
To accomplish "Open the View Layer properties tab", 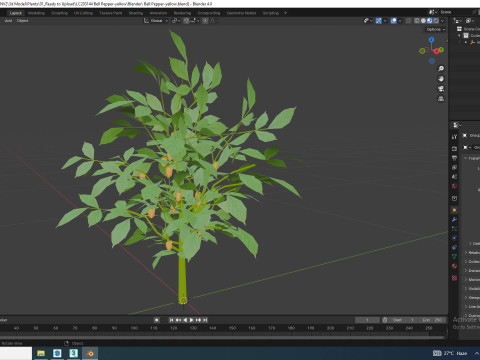I will (x=454, y=167).
